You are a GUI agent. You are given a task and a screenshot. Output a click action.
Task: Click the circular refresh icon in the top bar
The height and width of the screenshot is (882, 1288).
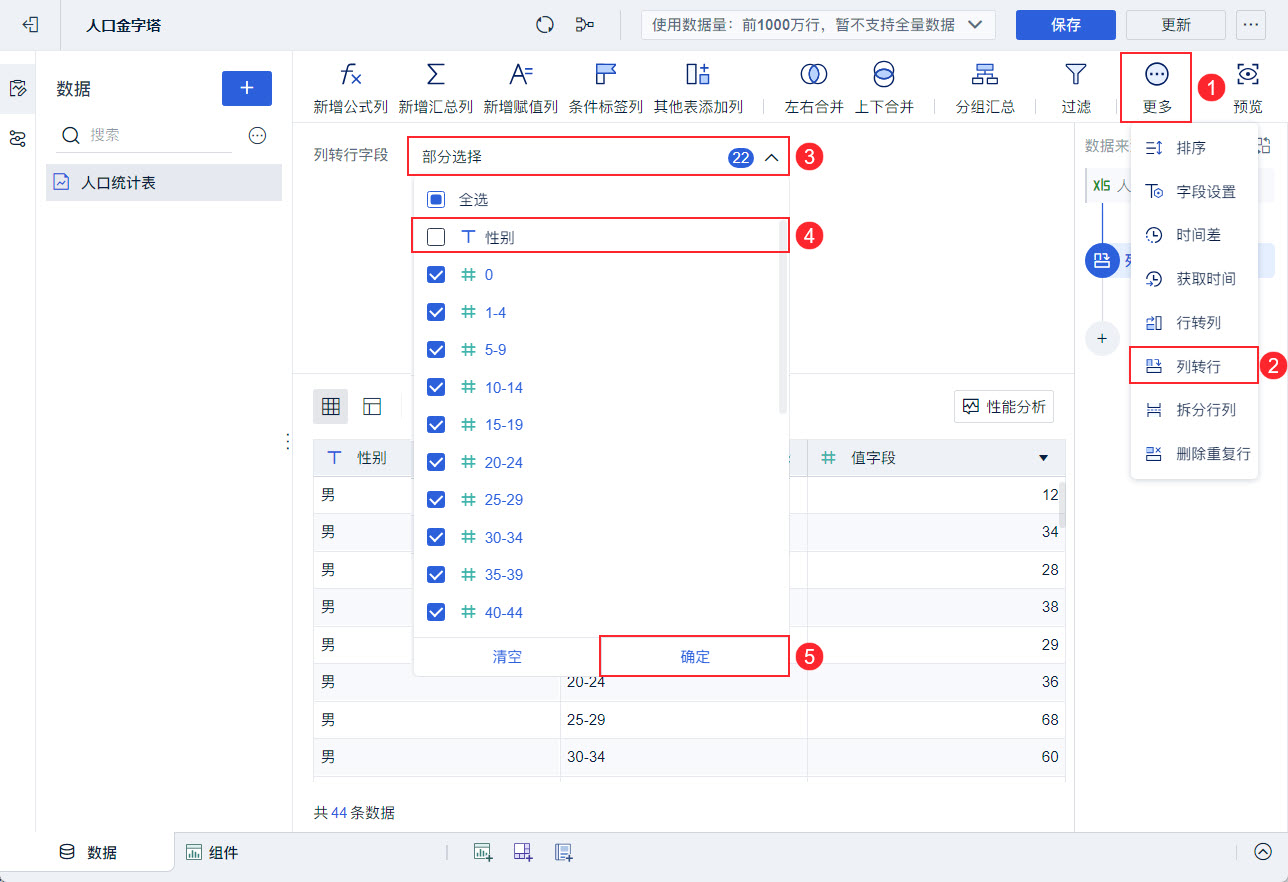[x=545, y=25]
